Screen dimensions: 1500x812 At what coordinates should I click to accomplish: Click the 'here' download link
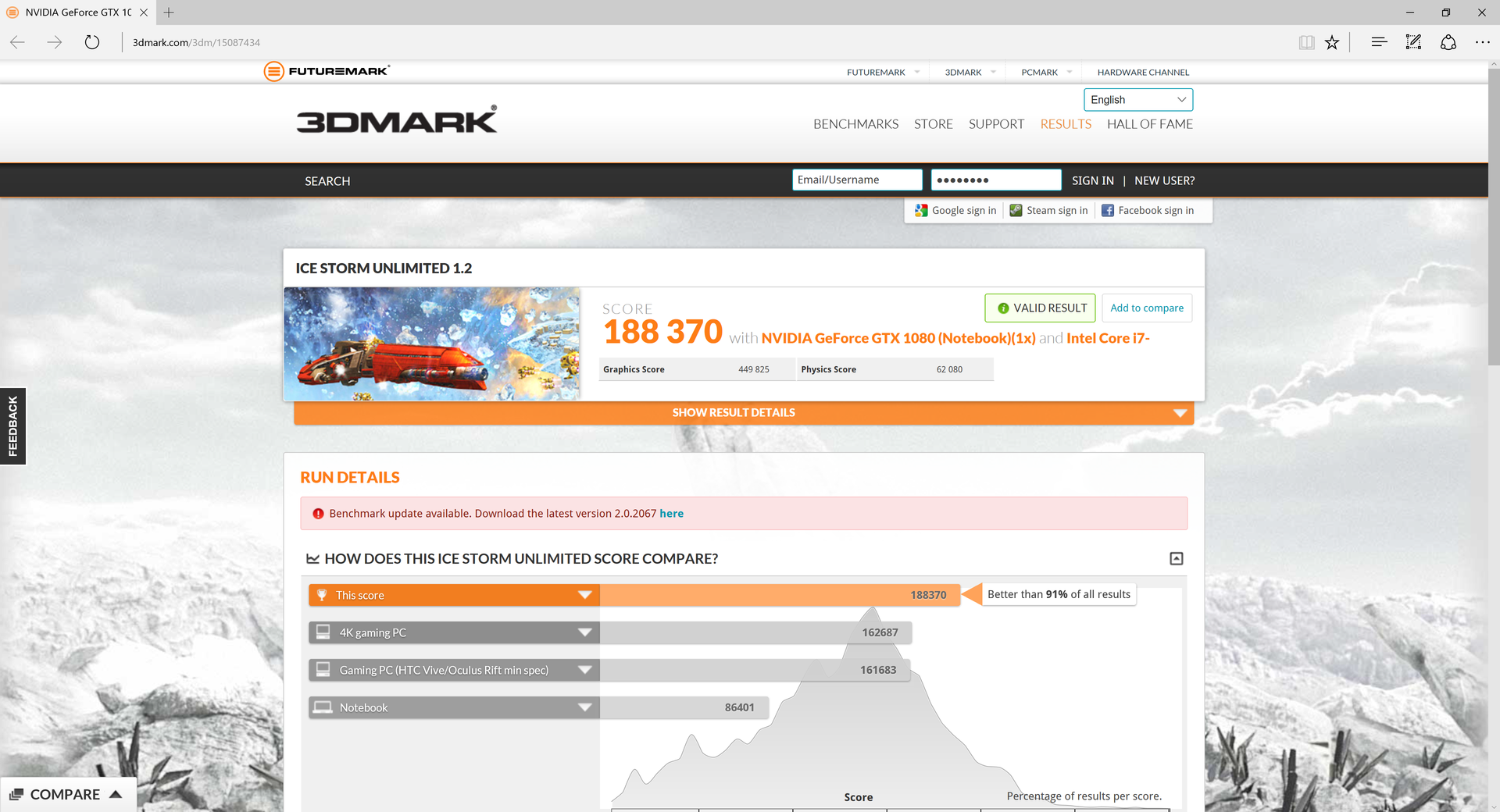tap(671, 513)
